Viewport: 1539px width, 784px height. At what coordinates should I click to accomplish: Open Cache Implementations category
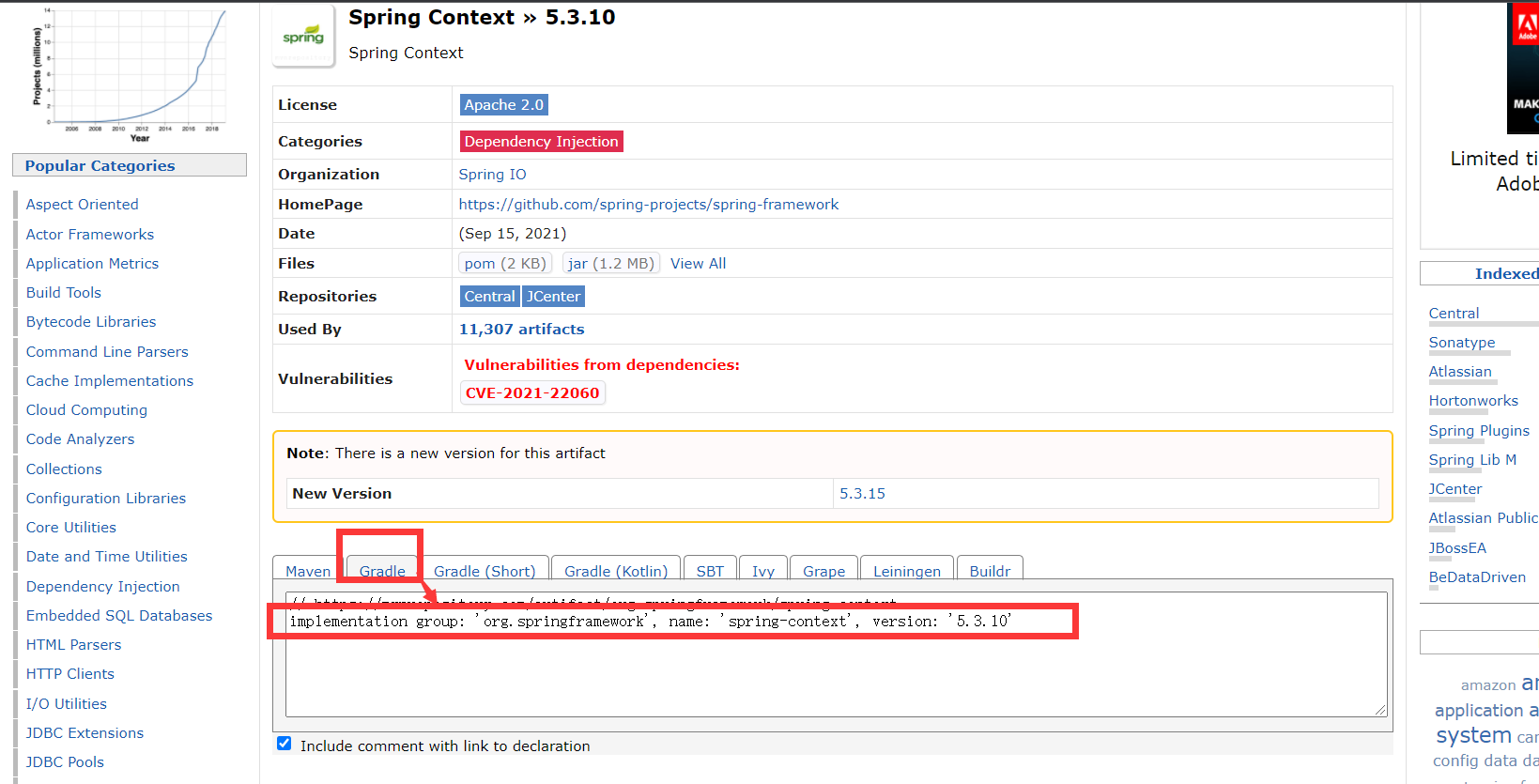click(110, 381)
